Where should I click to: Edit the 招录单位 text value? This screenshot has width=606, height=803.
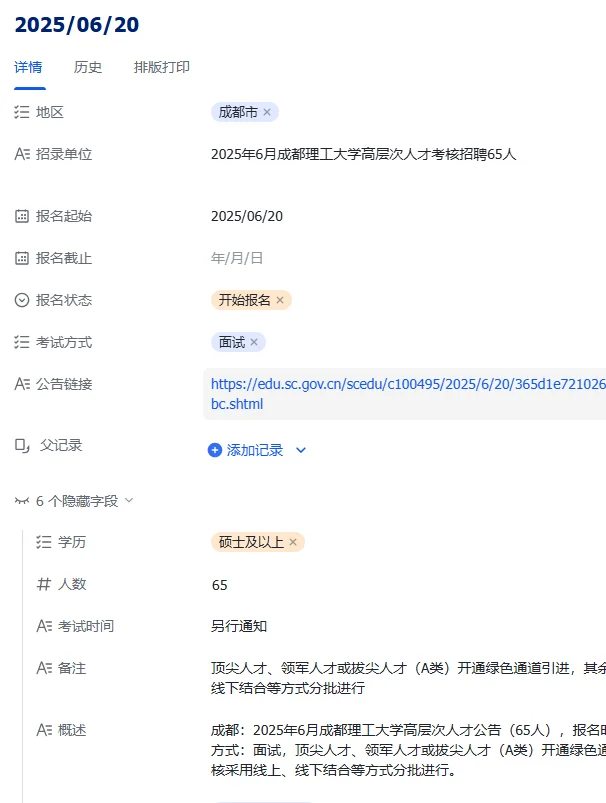click(363, 154)
